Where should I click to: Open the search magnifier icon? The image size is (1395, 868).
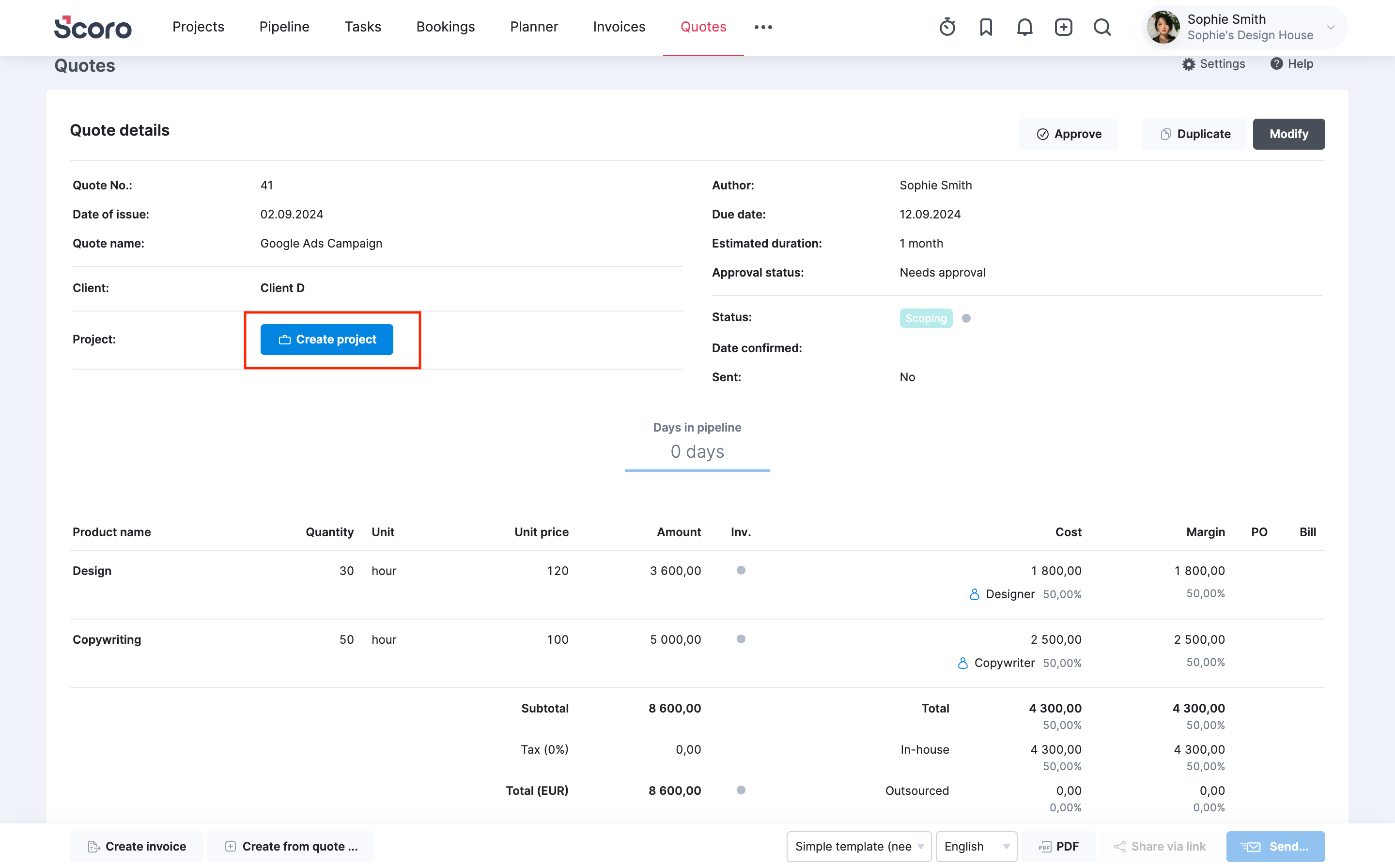coord(1102,27)
